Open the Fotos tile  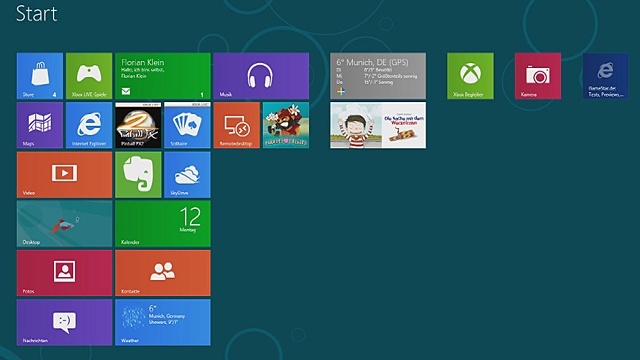pos(64,273)
